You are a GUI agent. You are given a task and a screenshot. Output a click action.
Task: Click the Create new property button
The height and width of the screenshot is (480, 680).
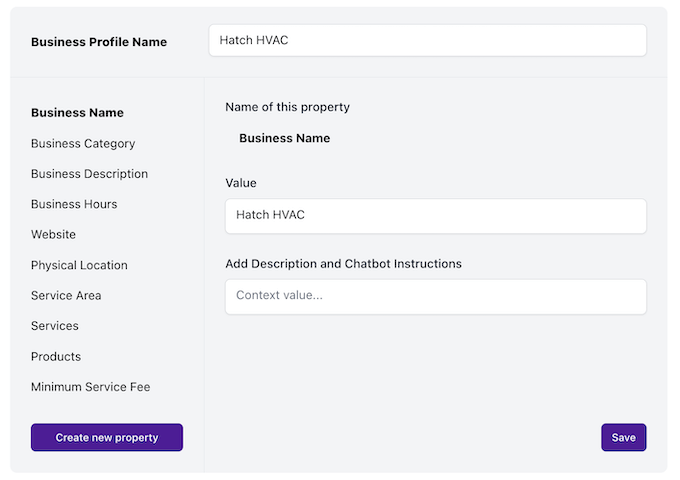(107, 437)
